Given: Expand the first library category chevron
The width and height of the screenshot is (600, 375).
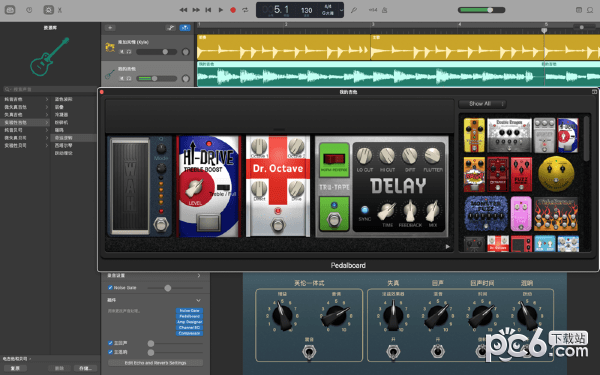Looking at the screenshot, I should [x=47, y=99].
